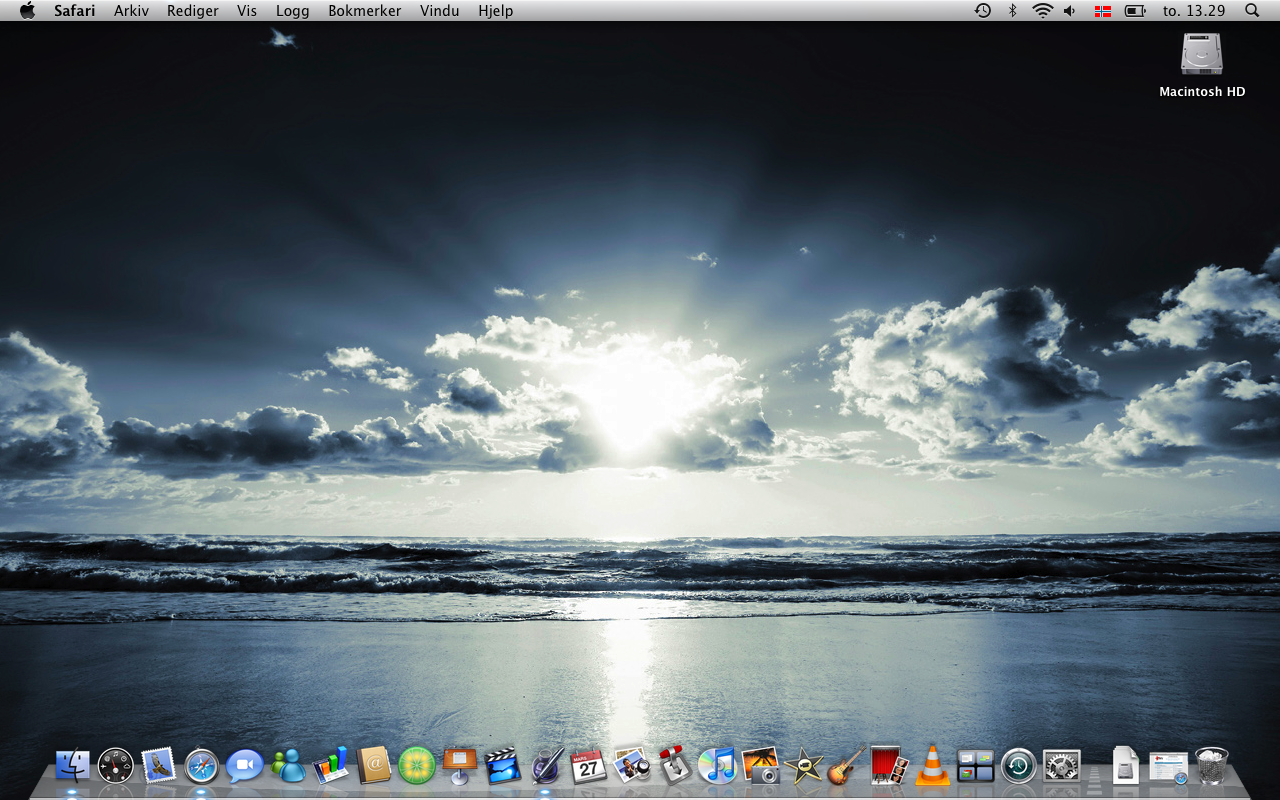
Task: Click the Bluetooth status icon
Action: 1012,10
